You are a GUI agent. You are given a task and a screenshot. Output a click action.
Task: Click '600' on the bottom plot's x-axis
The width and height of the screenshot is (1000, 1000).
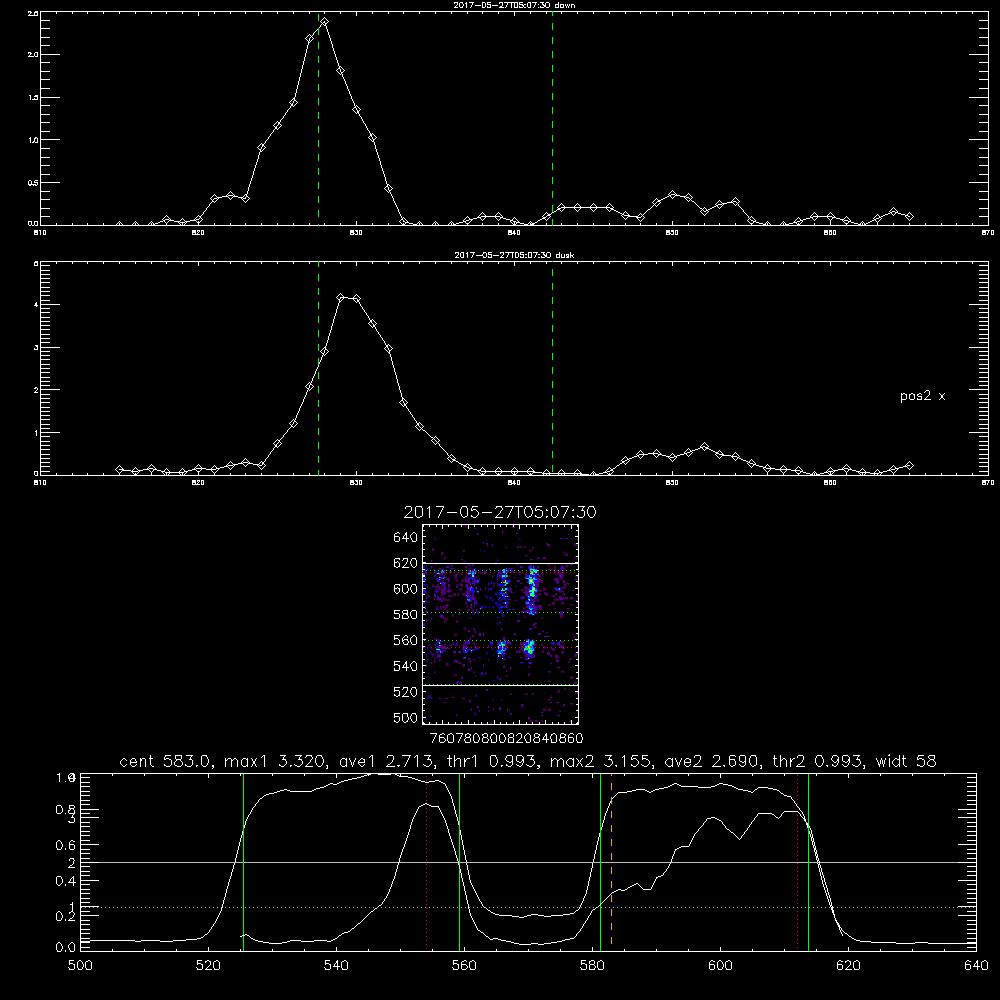coord(720,966)
